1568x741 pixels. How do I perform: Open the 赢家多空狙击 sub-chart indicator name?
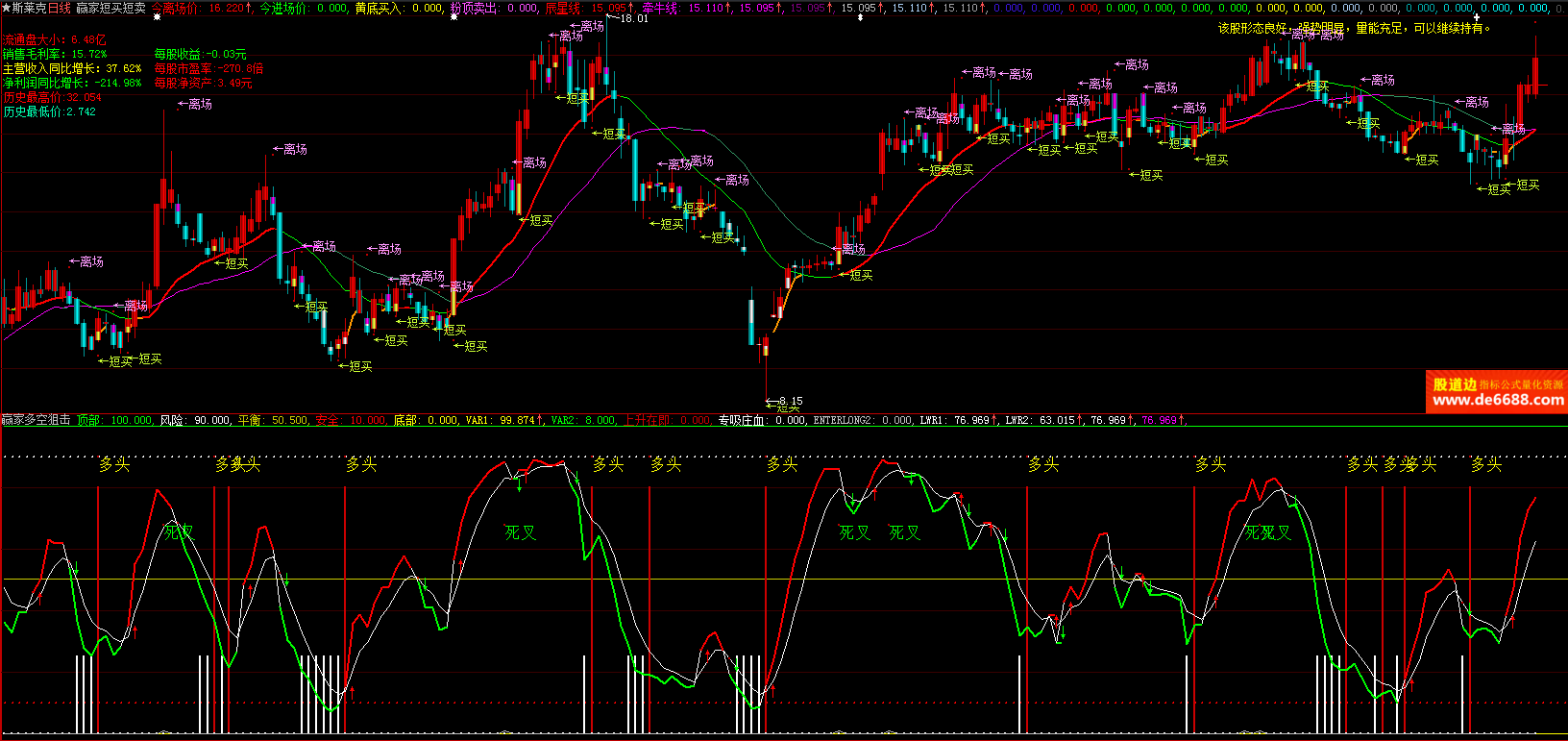(36, 420)
